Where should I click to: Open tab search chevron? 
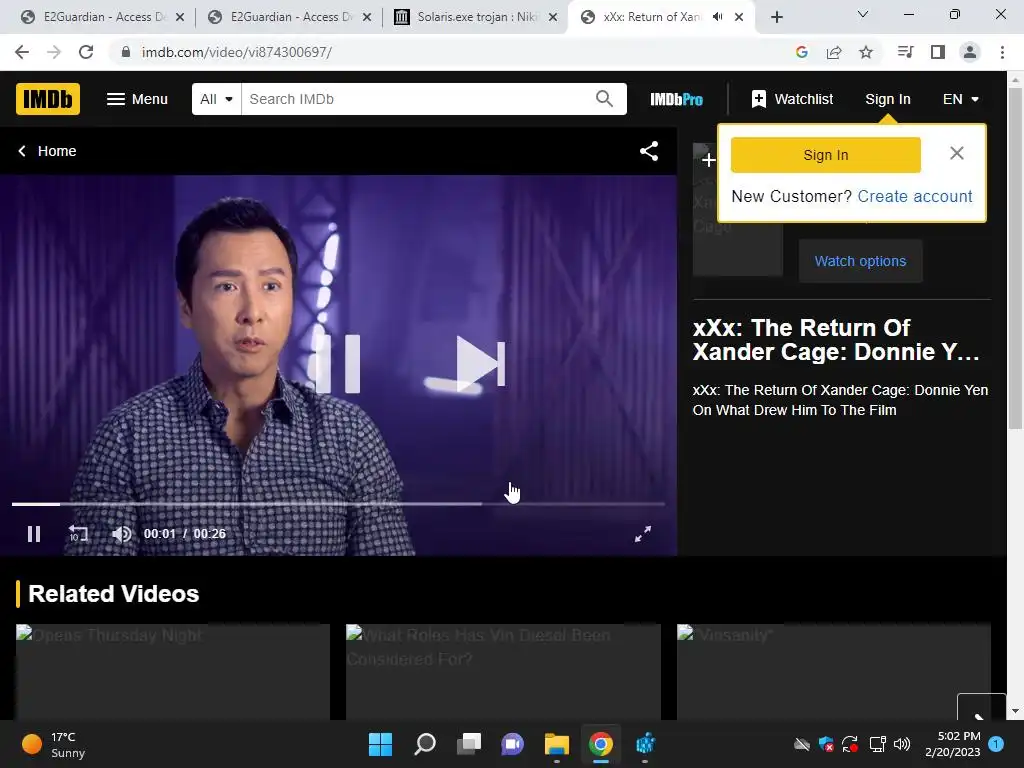coord(863,14)
